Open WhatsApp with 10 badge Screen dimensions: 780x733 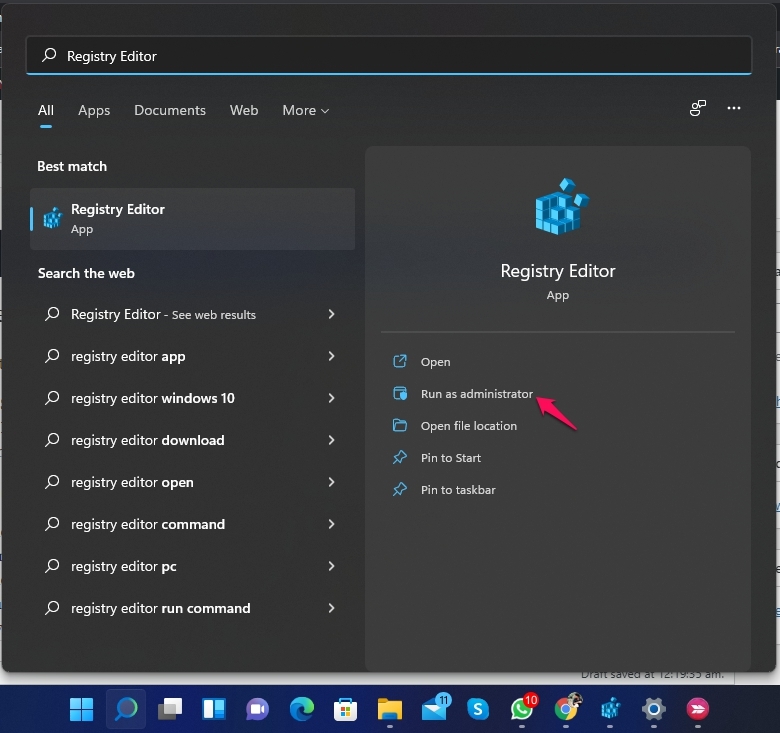point(523,707)
